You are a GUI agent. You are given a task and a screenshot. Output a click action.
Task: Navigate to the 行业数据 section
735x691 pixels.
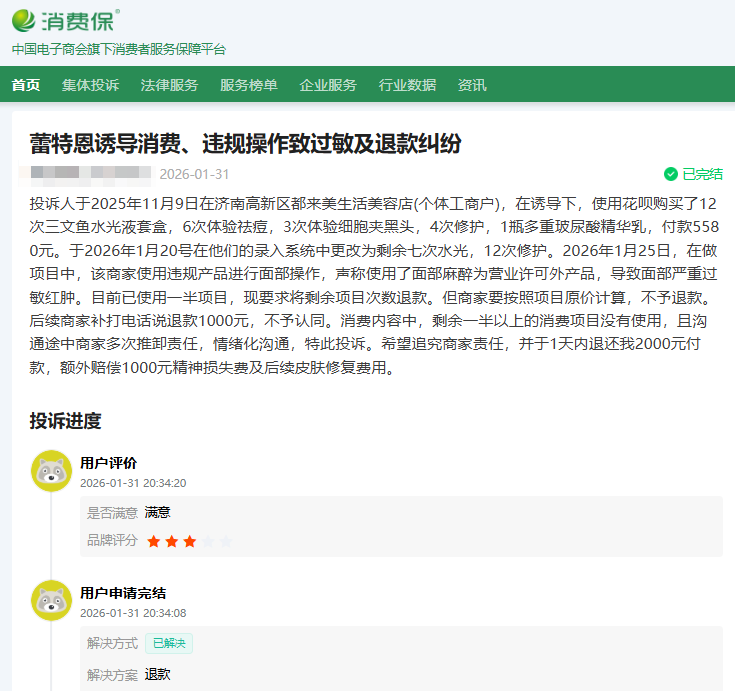point(407,85)
